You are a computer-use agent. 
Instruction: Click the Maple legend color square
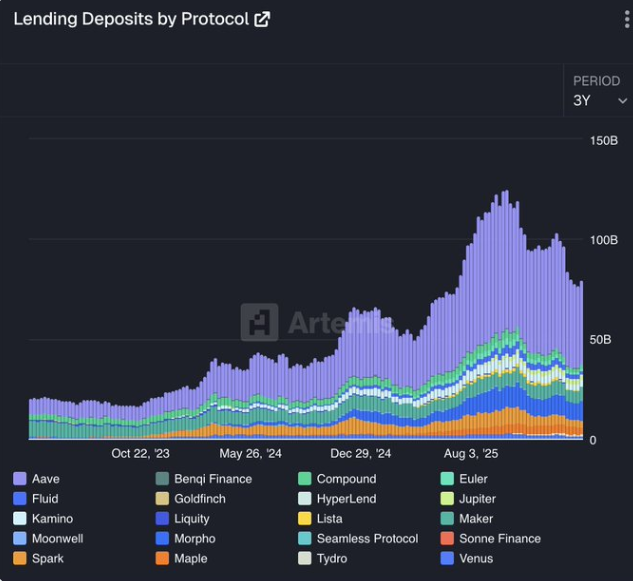162,559
